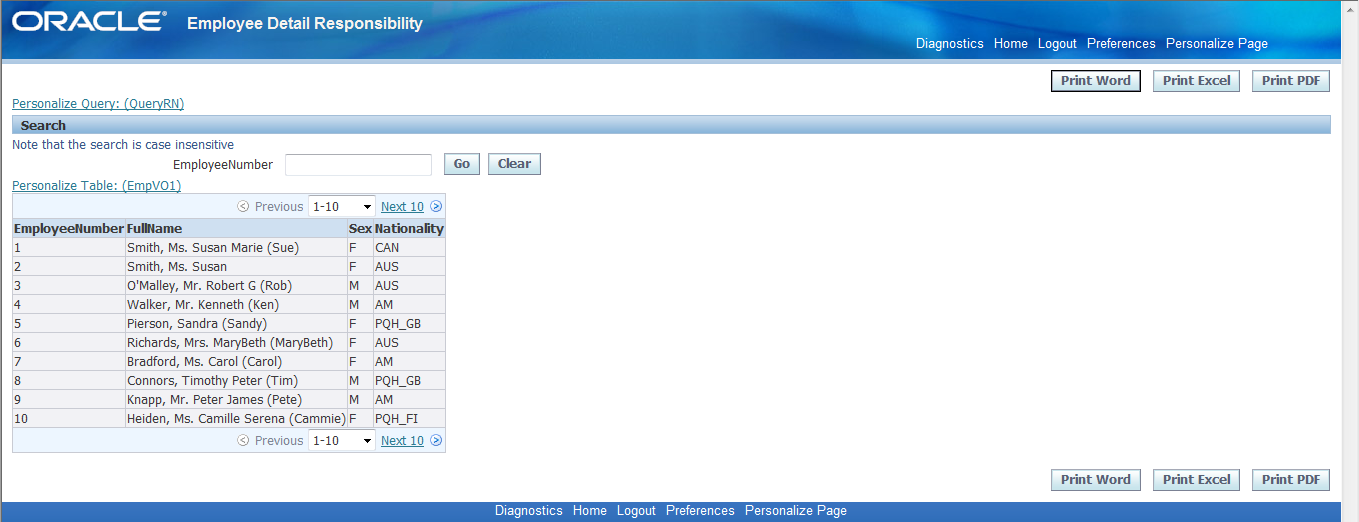The image size is (1359, 522).
Task: Click the EmployeeNumber column header
Action: click(x=69, y=229)
